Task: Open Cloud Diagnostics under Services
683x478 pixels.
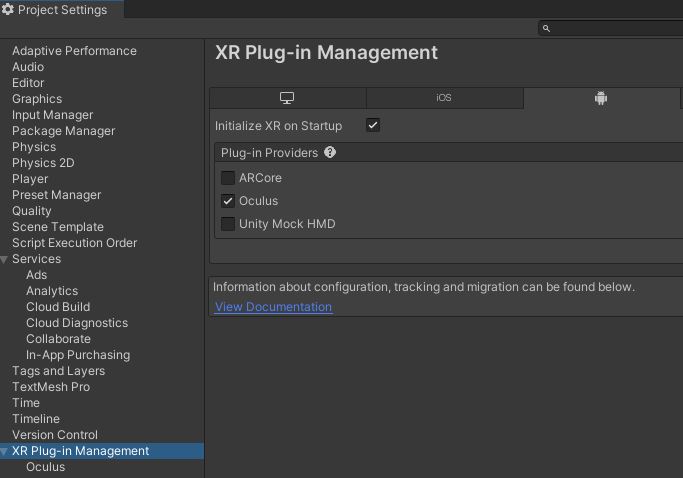Action: (77, 323)
